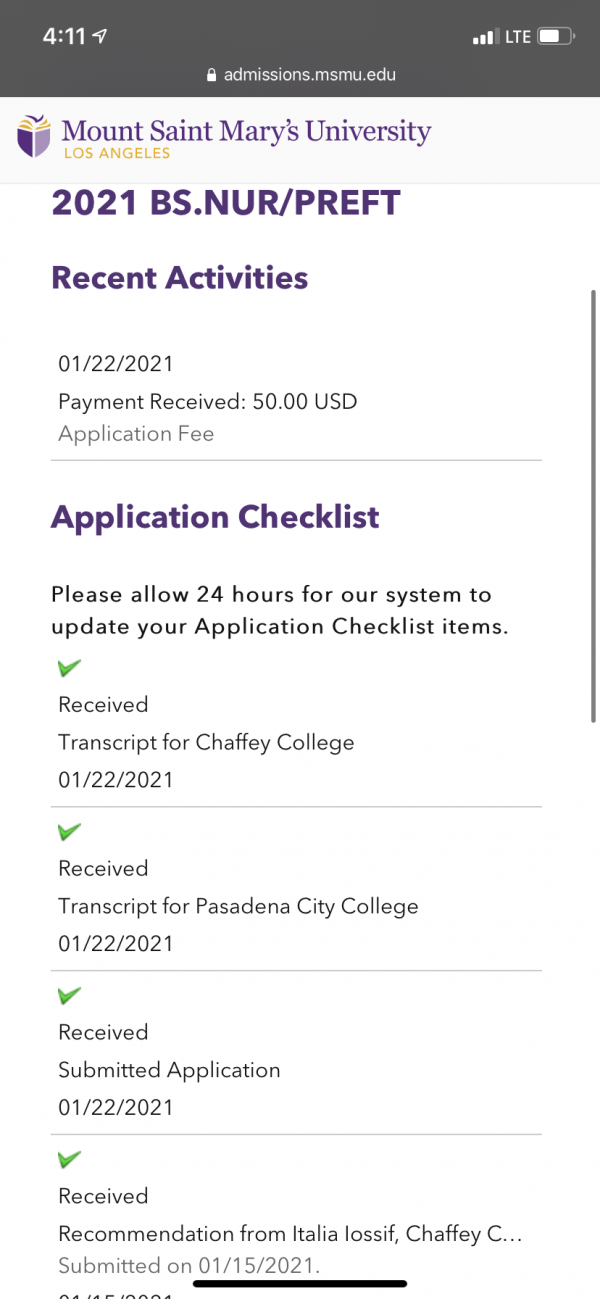
Task: Tap the Payment Received 50.00 USD entry
Action: click(x=207, y=402)
